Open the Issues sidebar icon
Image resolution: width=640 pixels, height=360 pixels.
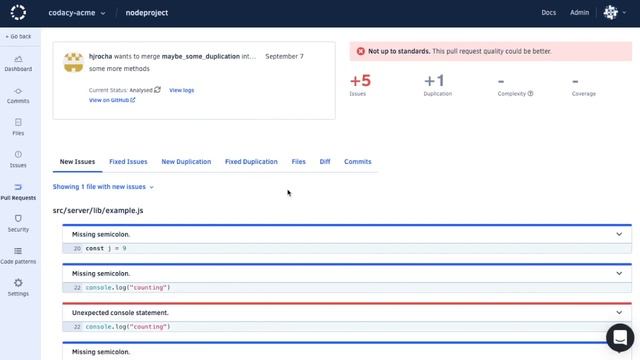[x=18, y=154]
